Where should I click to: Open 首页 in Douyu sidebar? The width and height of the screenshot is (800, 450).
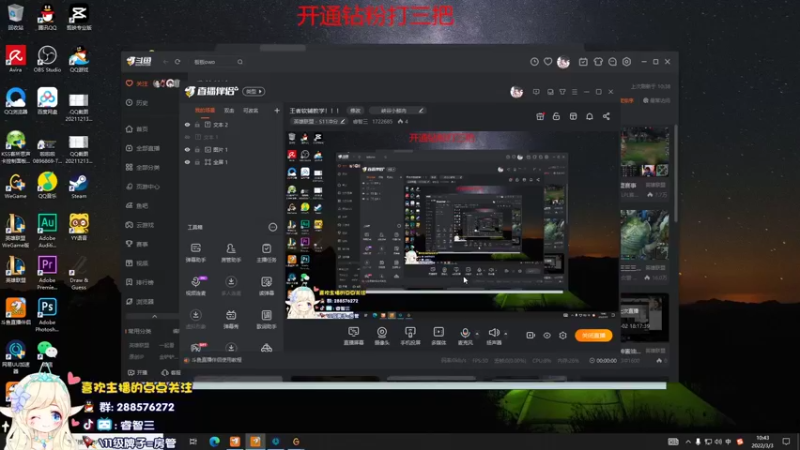[137, 129]
